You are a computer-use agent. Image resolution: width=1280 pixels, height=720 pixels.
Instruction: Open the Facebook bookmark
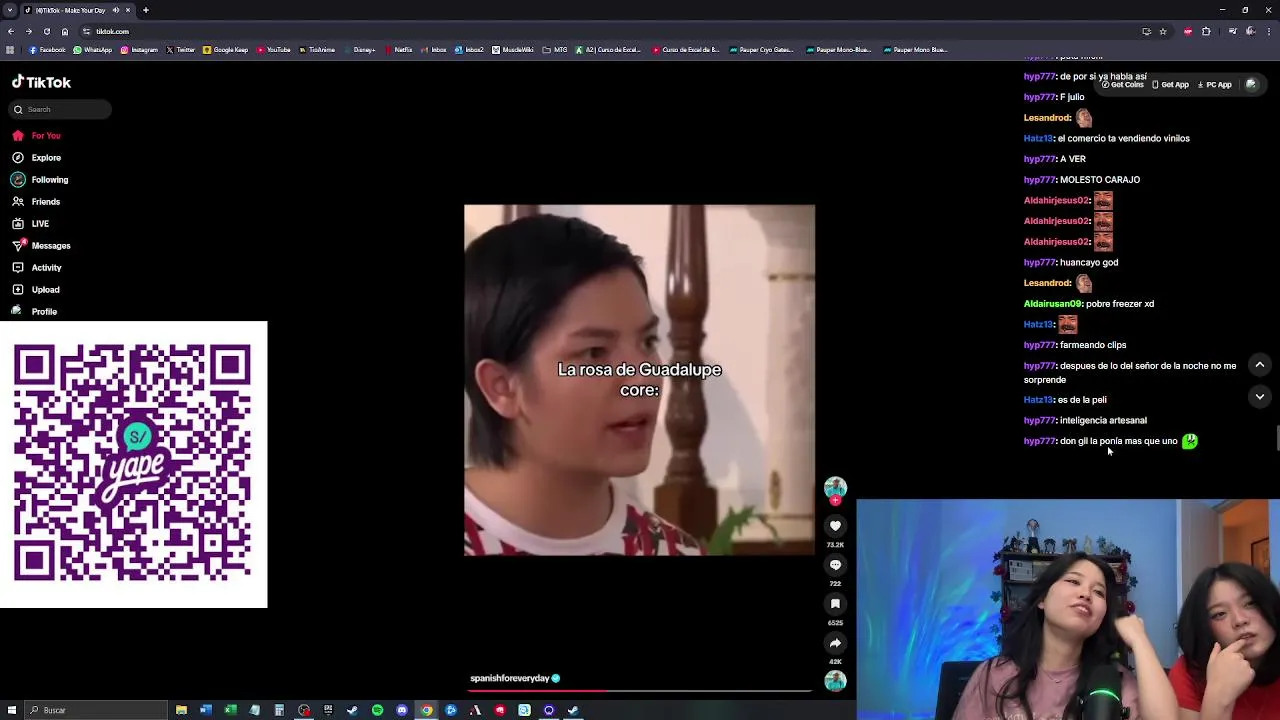pos(47,50)
